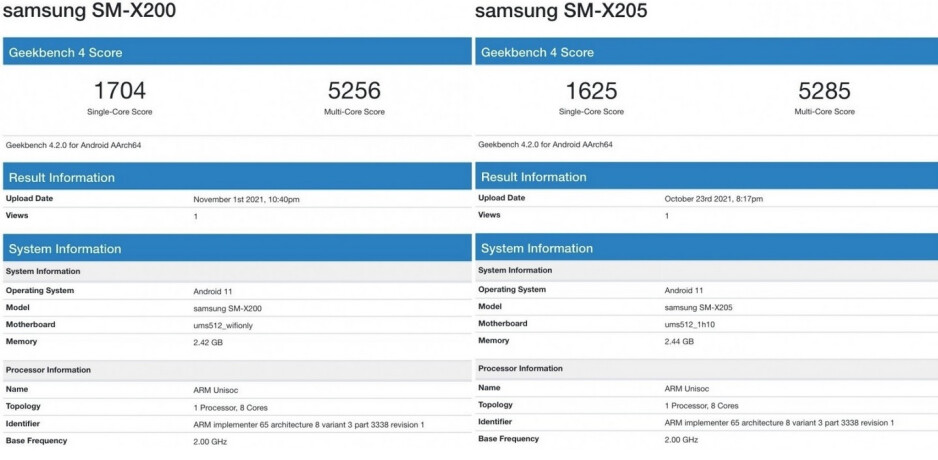Click Geekbench 4 Score header for SM-X200
The image size is (938, 460).
65,52
